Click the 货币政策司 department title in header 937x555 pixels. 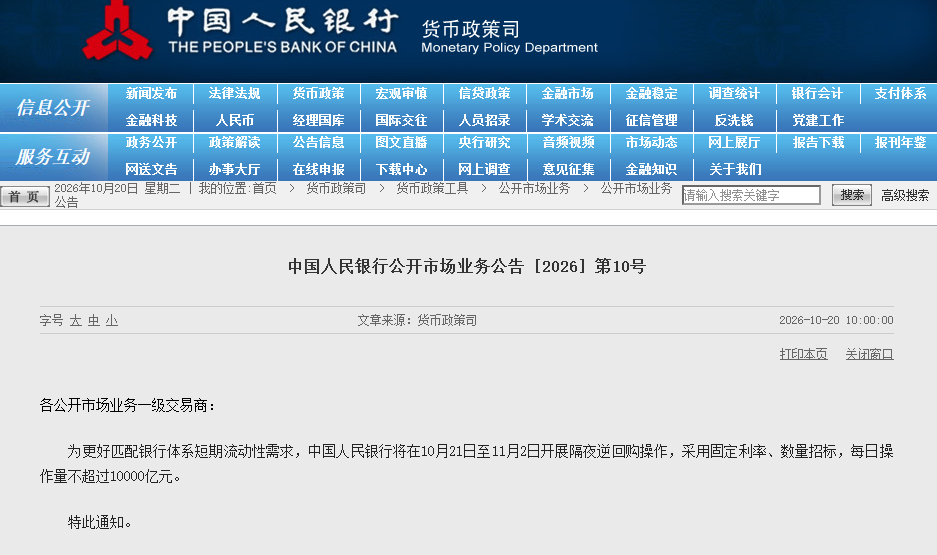[471, 29]
